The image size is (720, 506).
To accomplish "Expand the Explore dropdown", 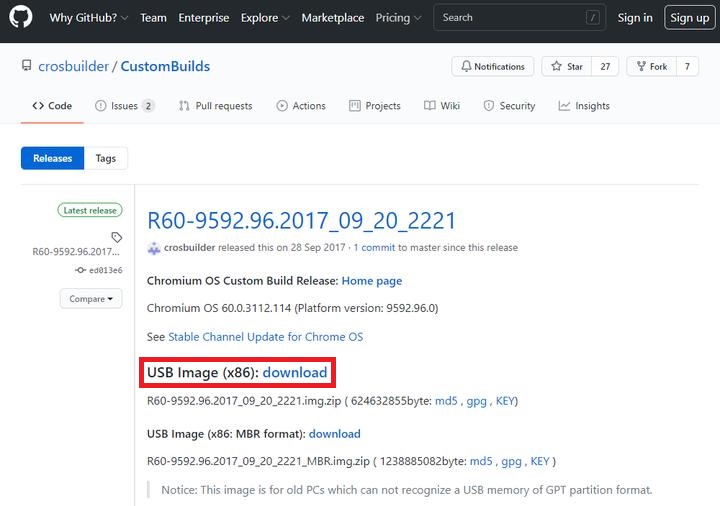I will click(x=265, y=17).
